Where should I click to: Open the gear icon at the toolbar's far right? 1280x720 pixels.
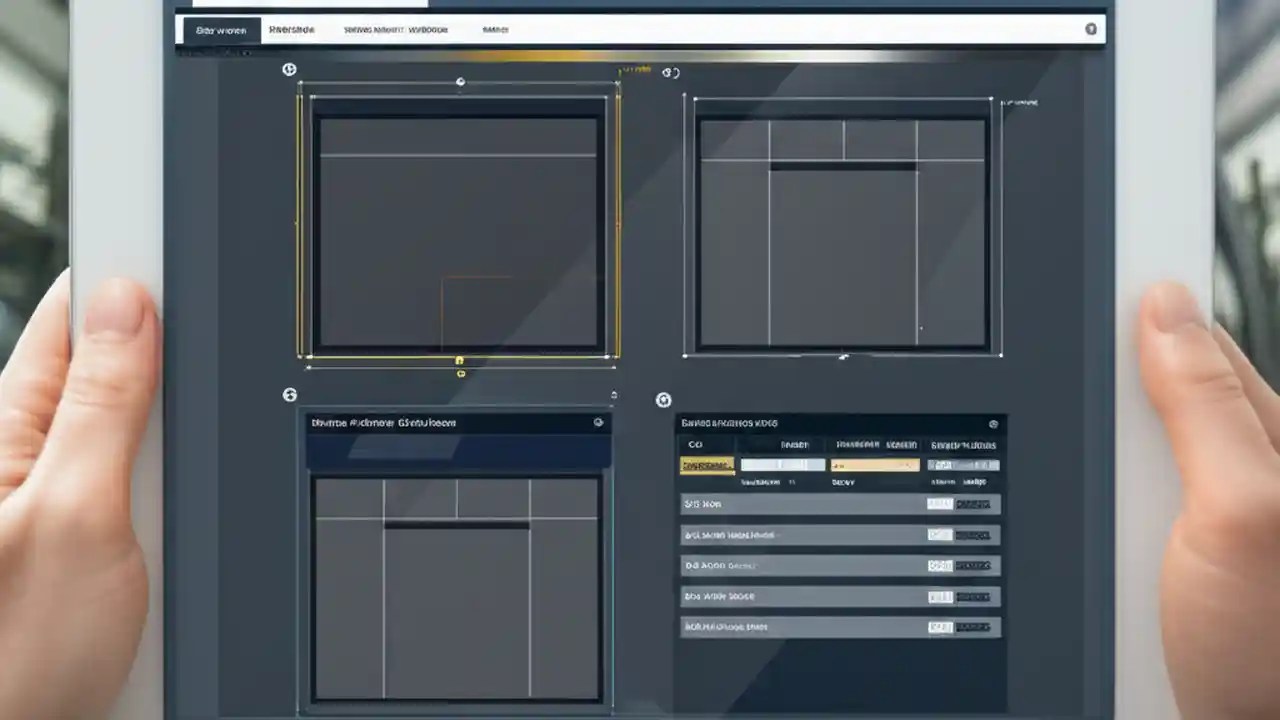point(1092,29)
